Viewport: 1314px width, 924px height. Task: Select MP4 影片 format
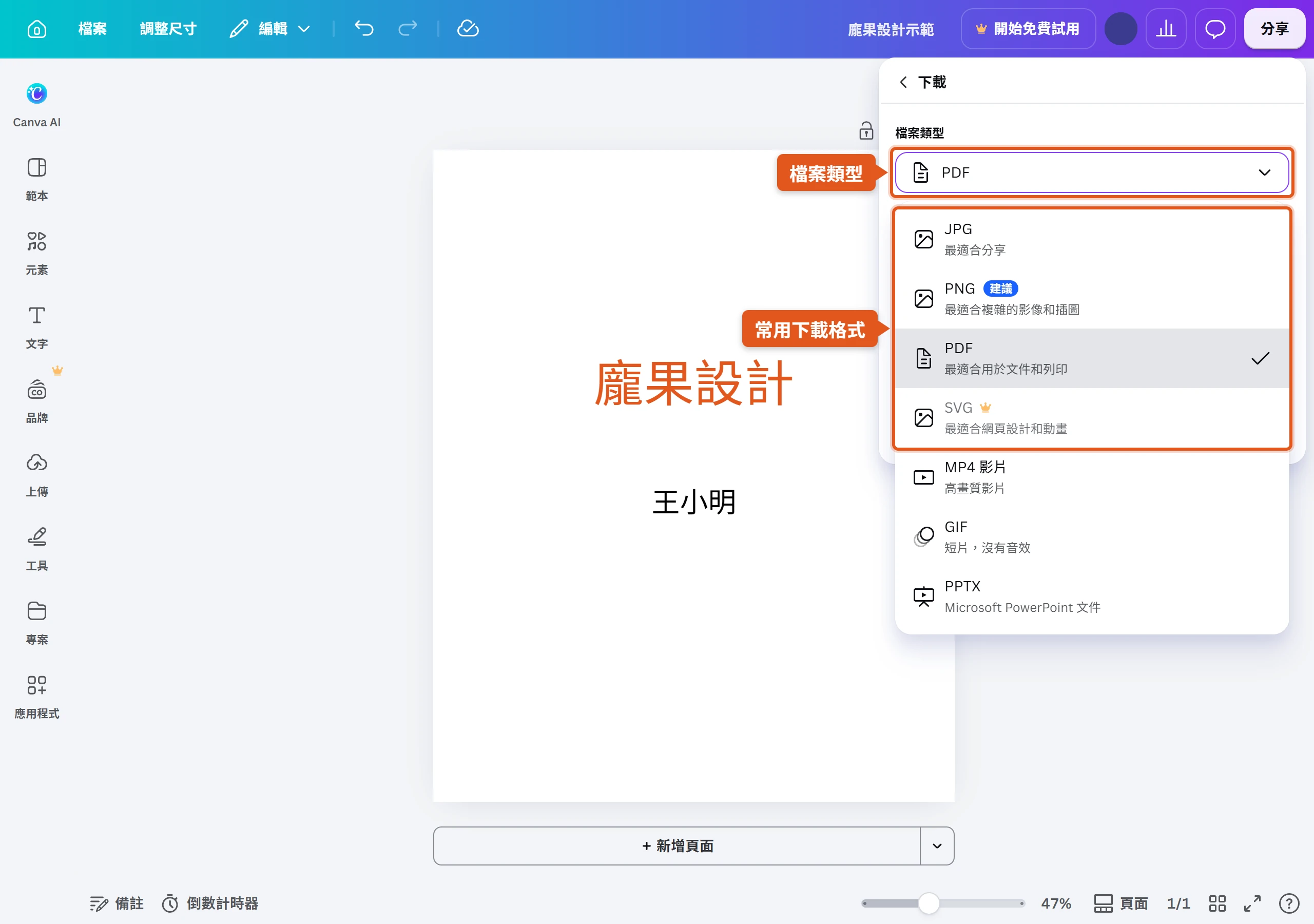point(1091,477)
